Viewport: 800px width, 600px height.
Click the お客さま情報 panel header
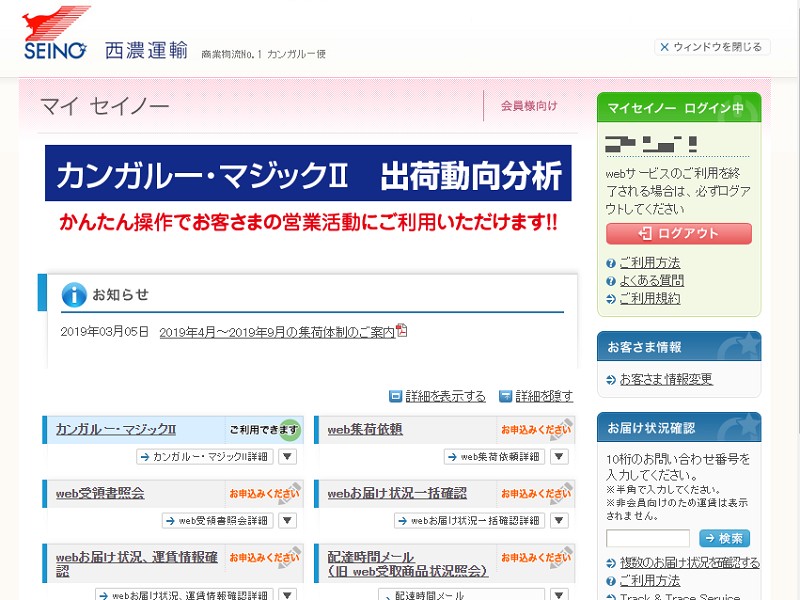click(x=679, y=346)
